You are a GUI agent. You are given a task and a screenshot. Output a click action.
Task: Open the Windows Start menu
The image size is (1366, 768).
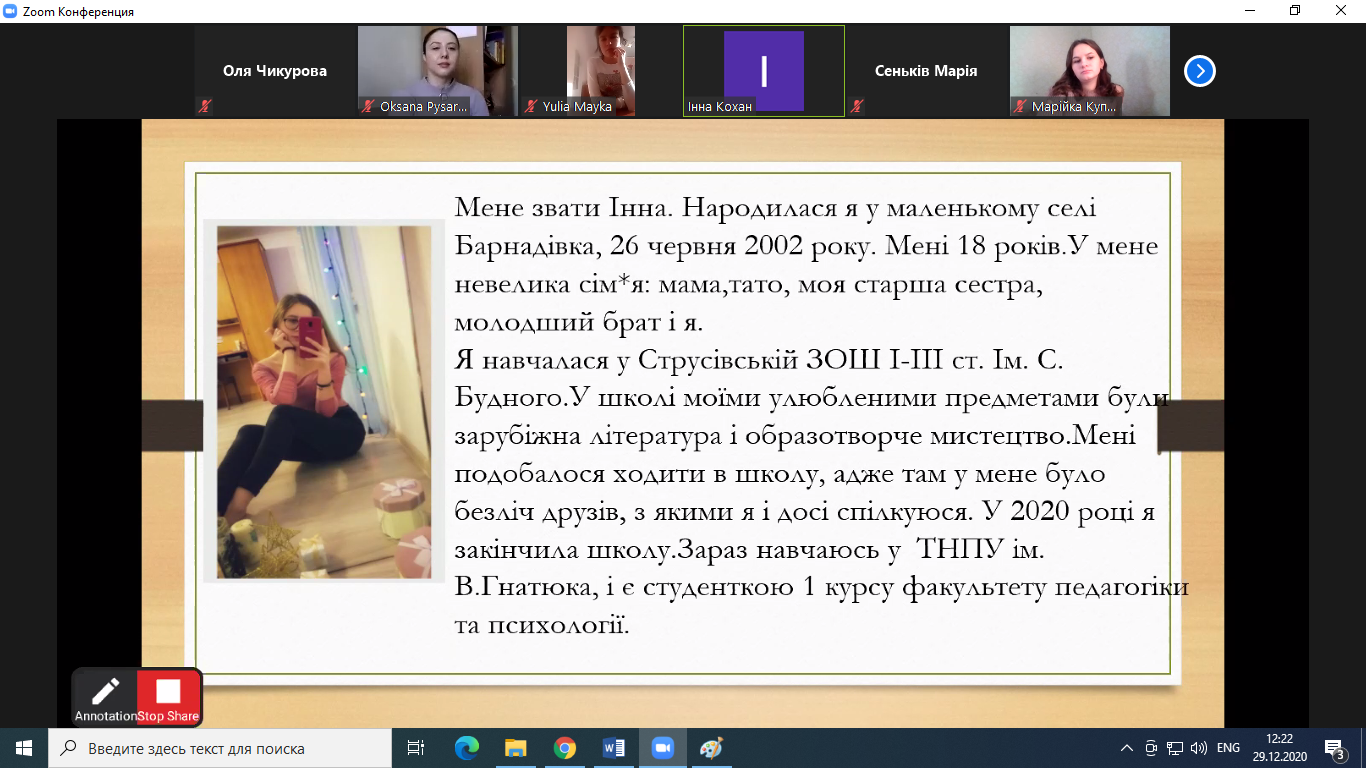24,748
